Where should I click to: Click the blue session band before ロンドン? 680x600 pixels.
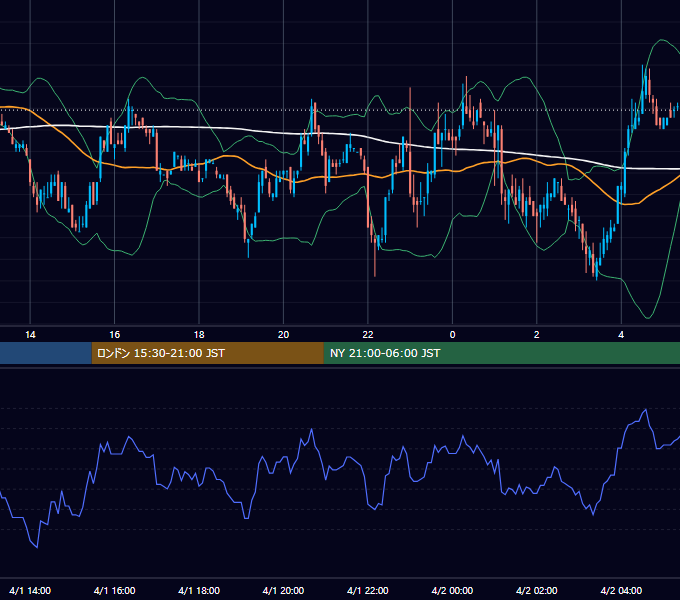[46, 353]
